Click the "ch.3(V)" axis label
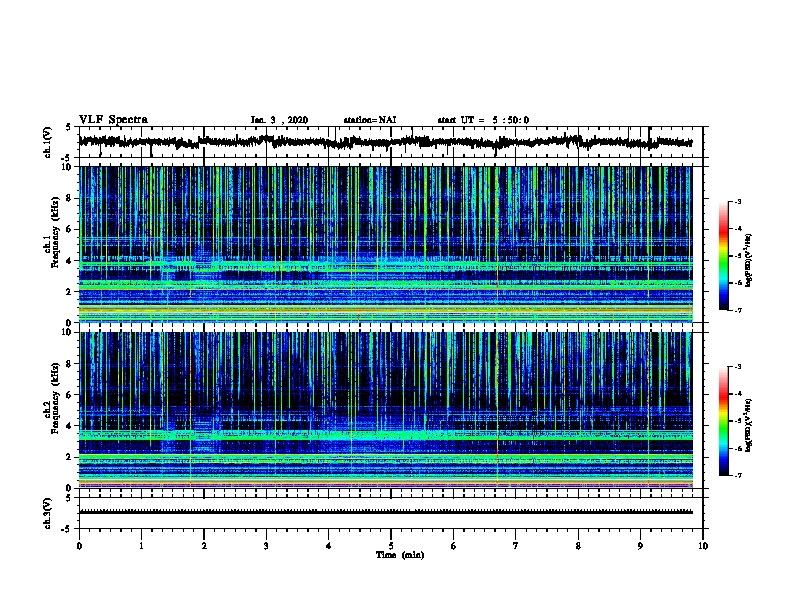 coord(48,513)
